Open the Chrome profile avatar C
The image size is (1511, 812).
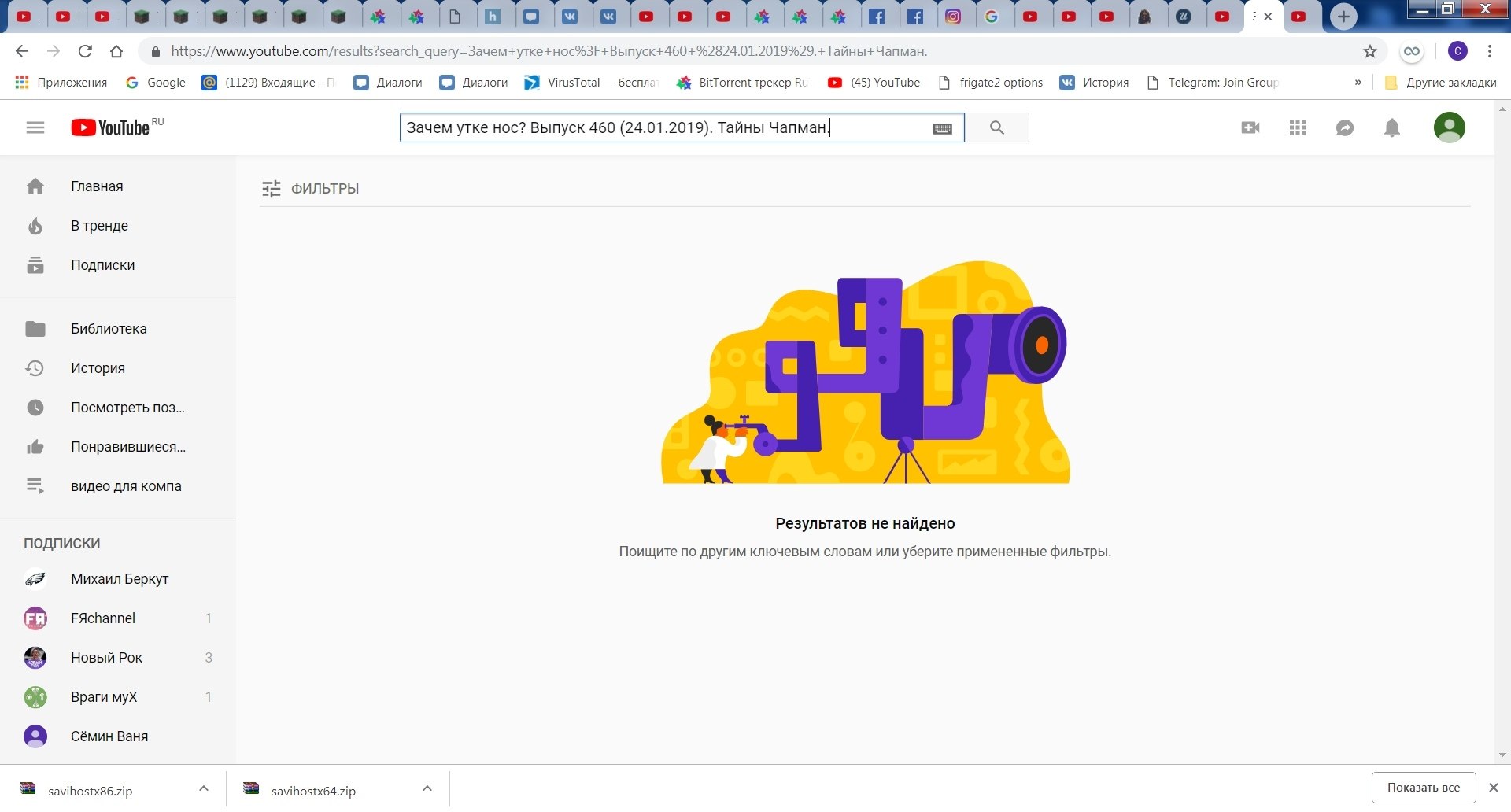[1457, 51]
